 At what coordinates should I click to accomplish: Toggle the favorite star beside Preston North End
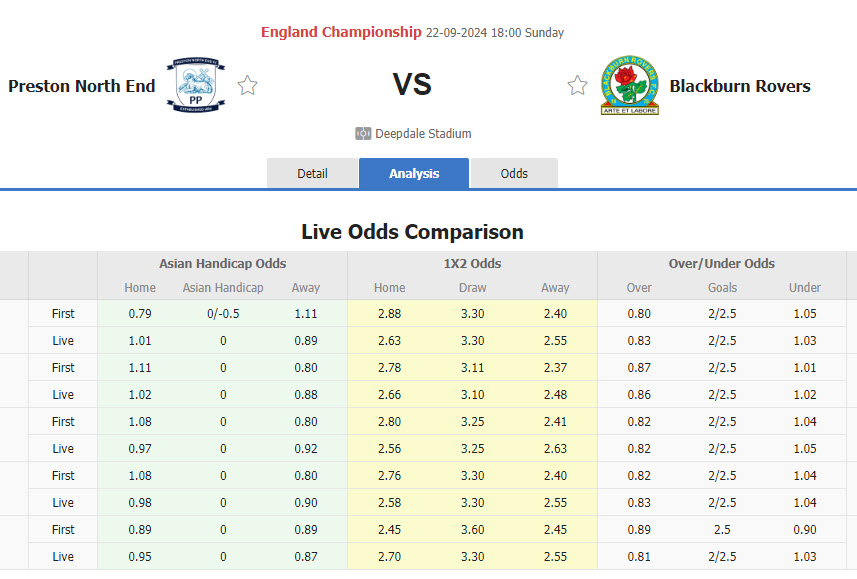click(x=247, y=86)
